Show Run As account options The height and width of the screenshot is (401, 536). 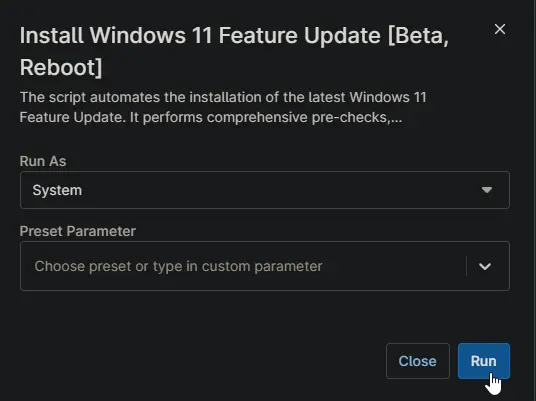click(x=265, y=190)
